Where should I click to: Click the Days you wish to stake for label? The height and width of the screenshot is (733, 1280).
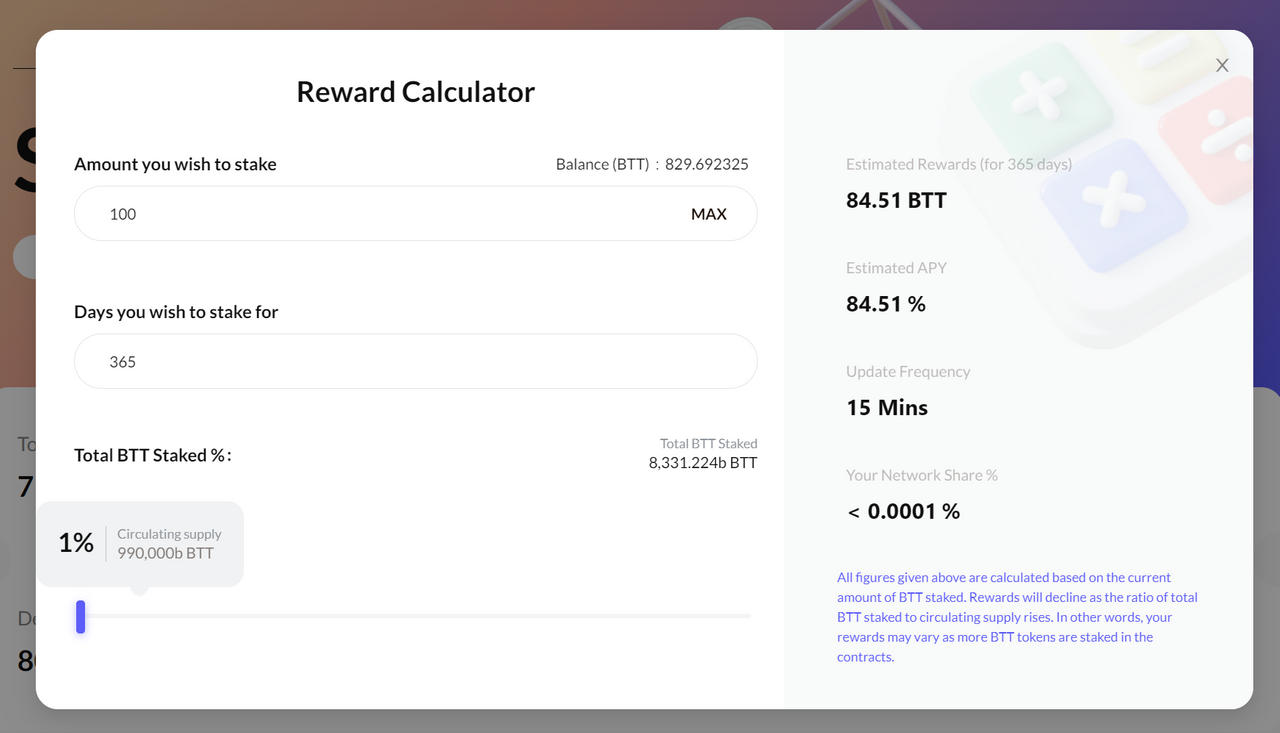click(176, 311)
